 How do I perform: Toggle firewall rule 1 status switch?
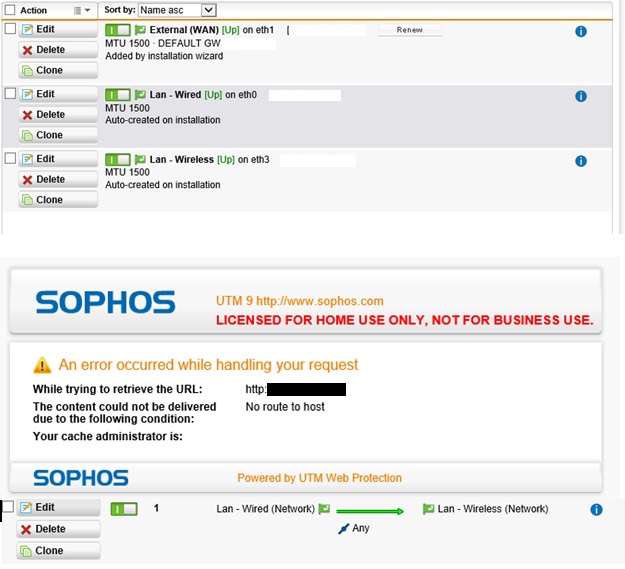pos(124,509)
